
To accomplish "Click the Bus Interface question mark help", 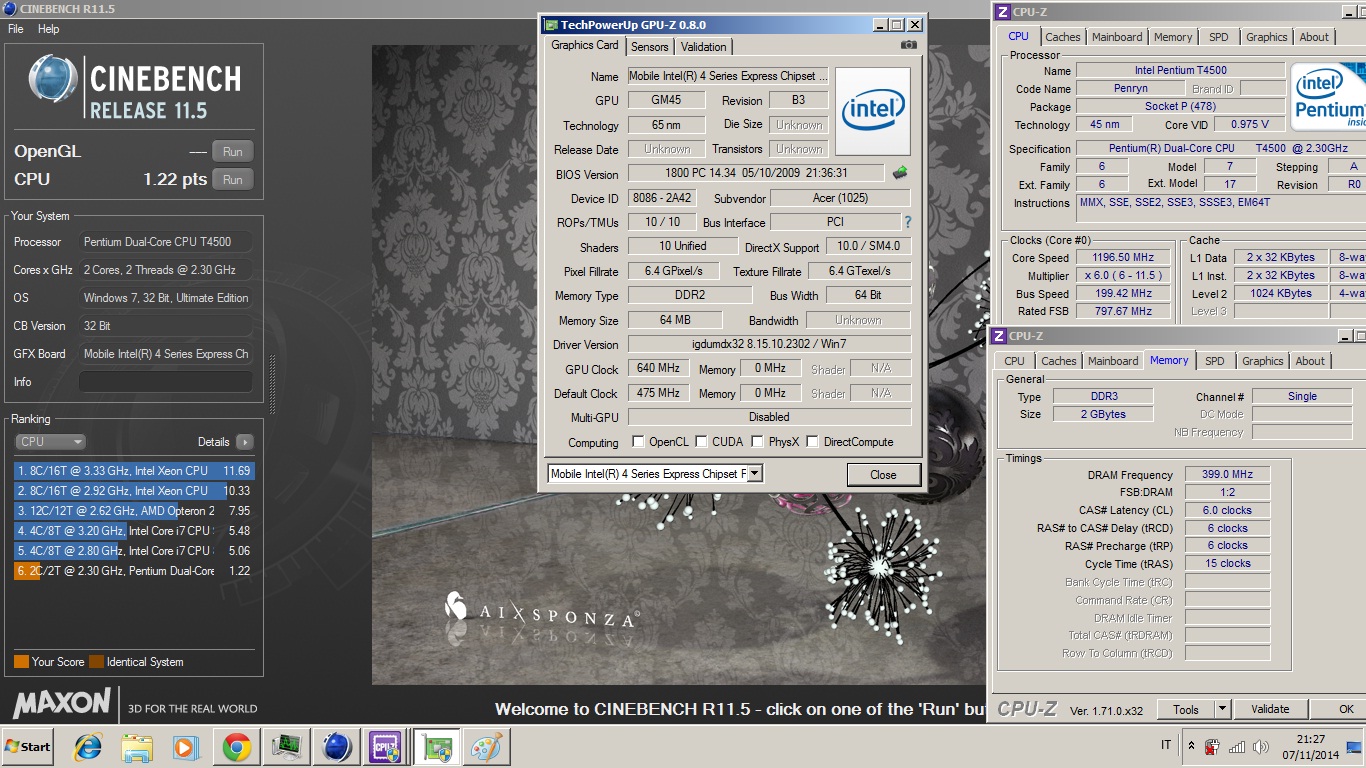I will [908, 222].
